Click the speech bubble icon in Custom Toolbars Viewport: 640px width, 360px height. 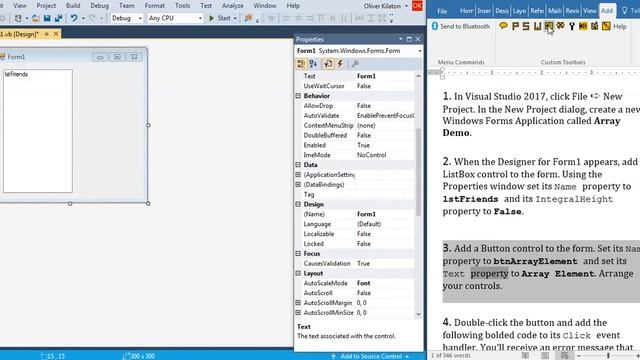pyautogui.click(x=503, y=26)
